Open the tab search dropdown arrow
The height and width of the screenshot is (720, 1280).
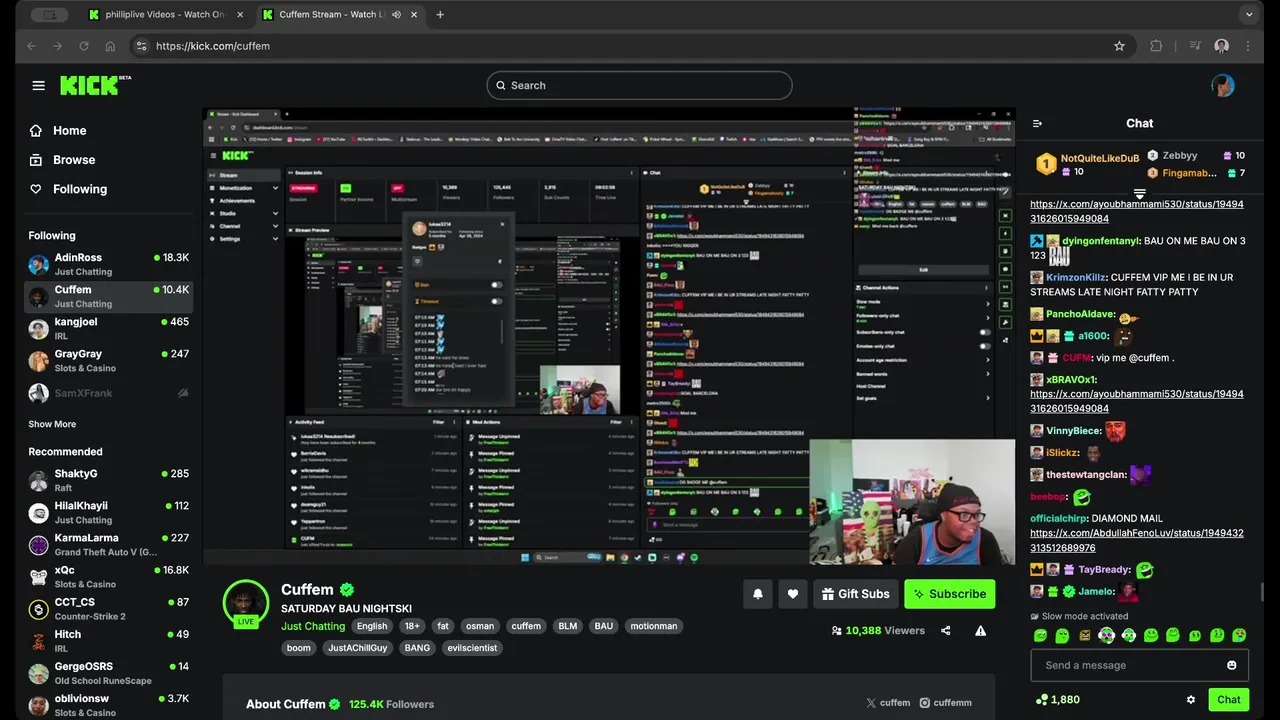pyautogui.click(x=1249, y=15)
